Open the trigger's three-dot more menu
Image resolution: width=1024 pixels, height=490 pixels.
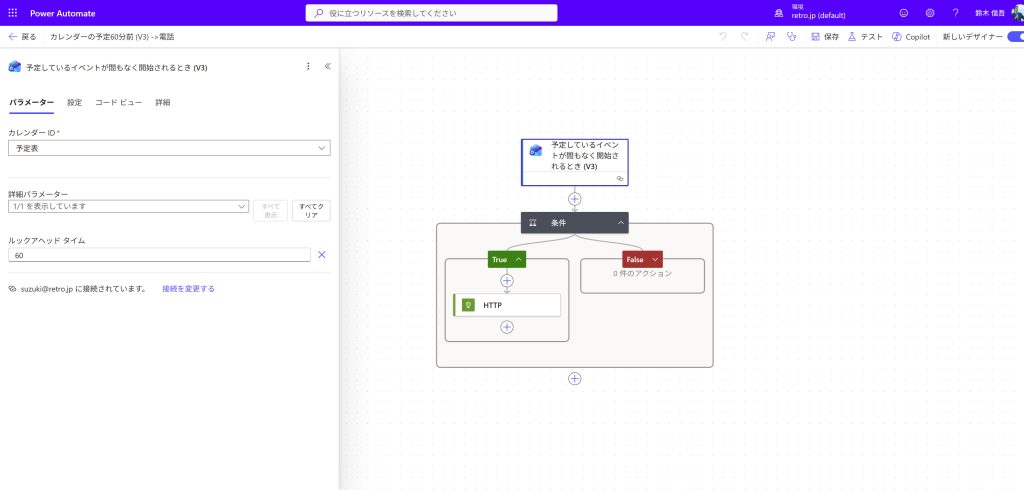(308, 67)
